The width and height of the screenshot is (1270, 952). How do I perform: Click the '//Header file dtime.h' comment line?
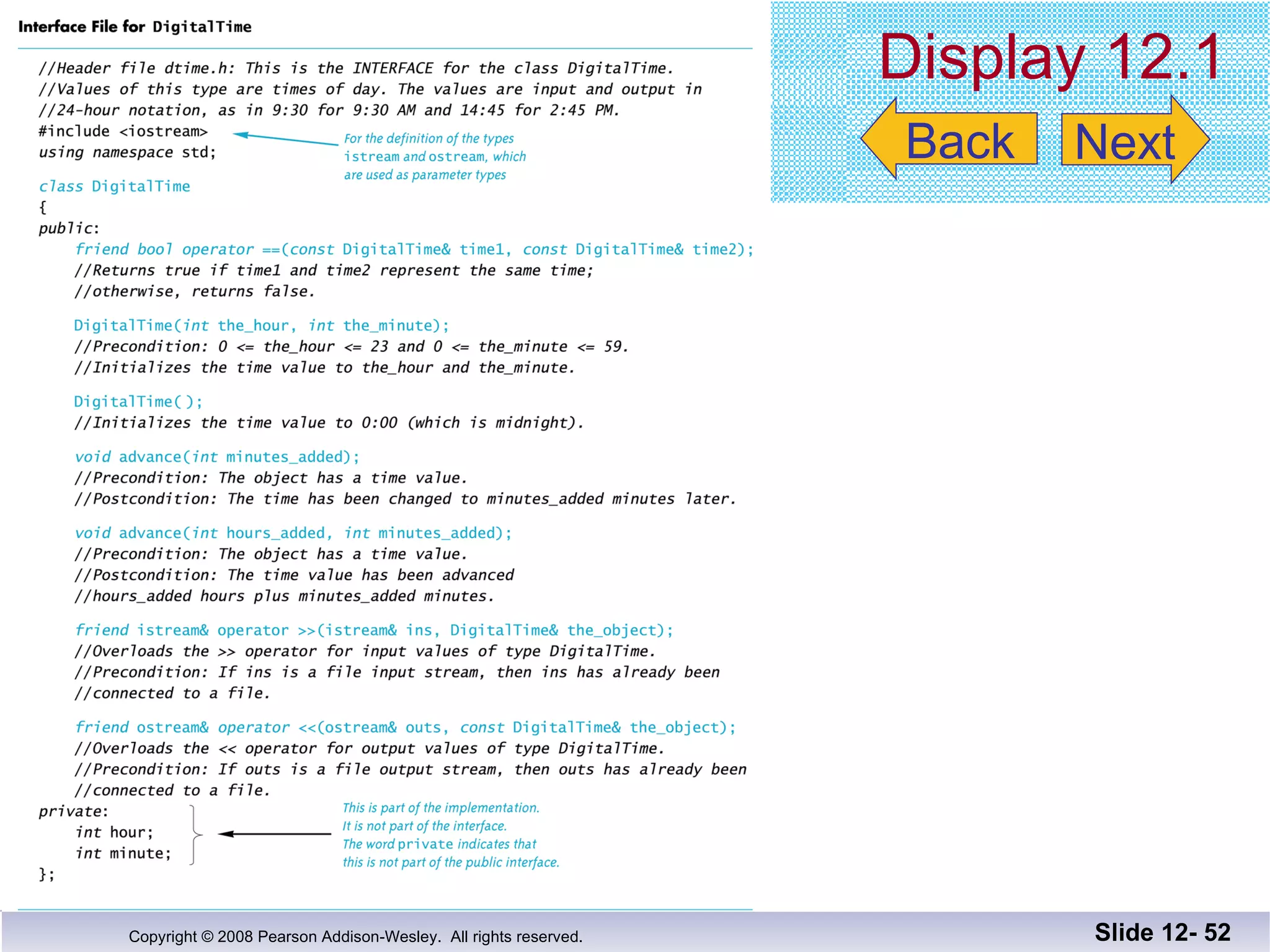click(356, 68)
